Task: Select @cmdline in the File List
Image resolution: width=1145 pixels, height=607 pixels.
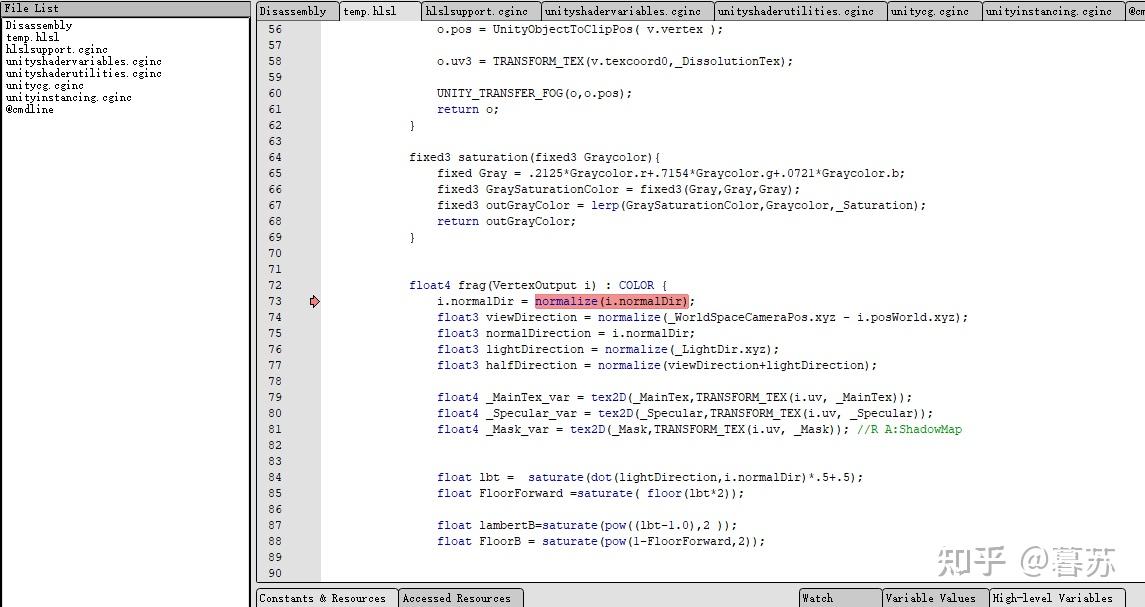Action: tap(36, 110)
